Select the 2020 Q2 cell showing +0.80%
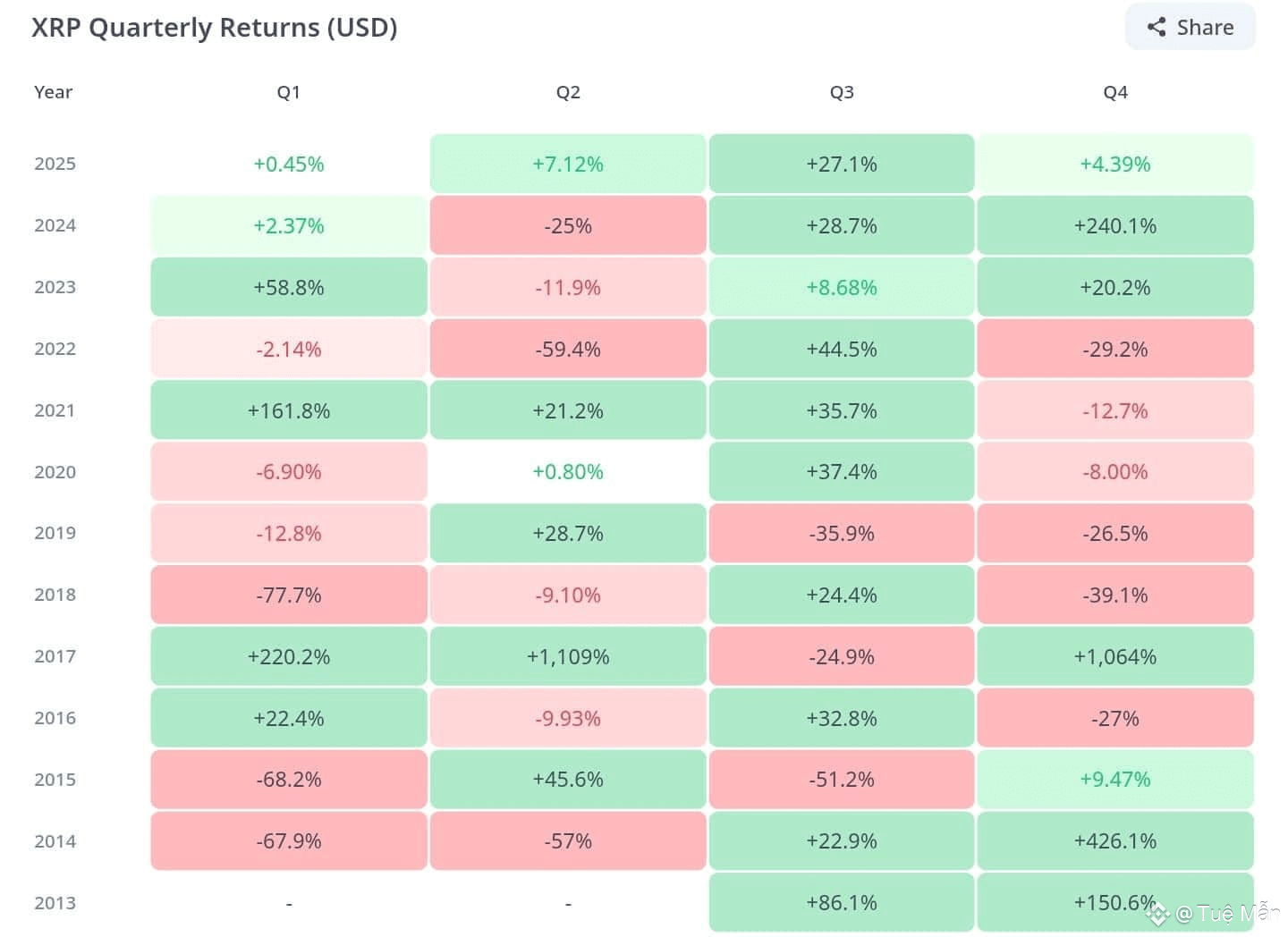Screen dimensions: 1288x937 click(x=568, y=472)
